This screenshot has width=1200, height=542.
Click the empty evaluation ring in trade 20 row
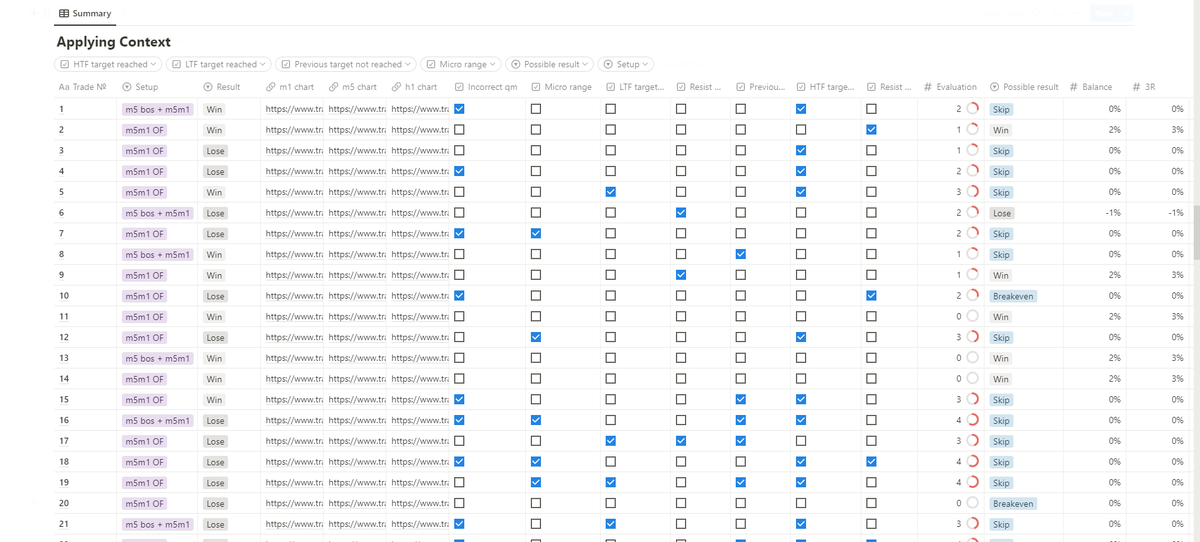972,503
